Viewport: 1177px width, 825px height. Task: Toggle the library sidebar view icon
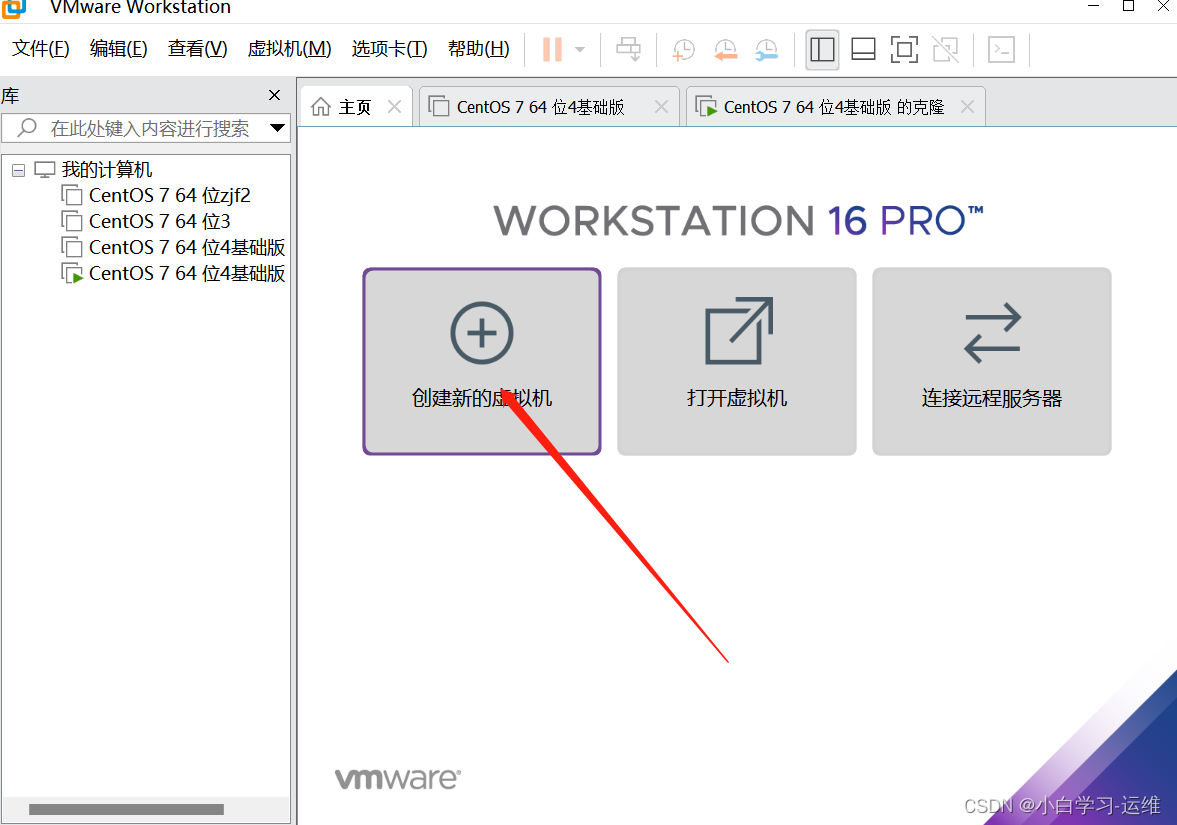click(822, 50)
